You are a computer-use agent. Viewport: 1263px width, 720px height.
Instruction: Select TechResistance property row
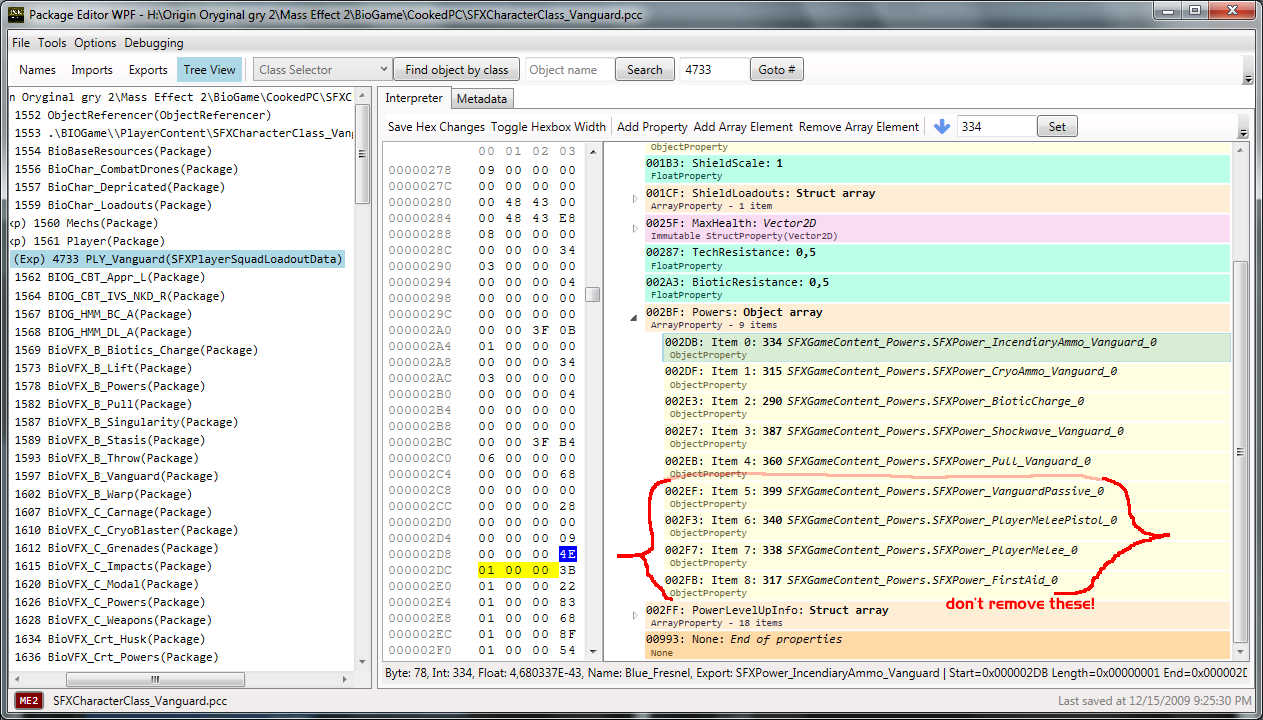click(x=937, y=259)
